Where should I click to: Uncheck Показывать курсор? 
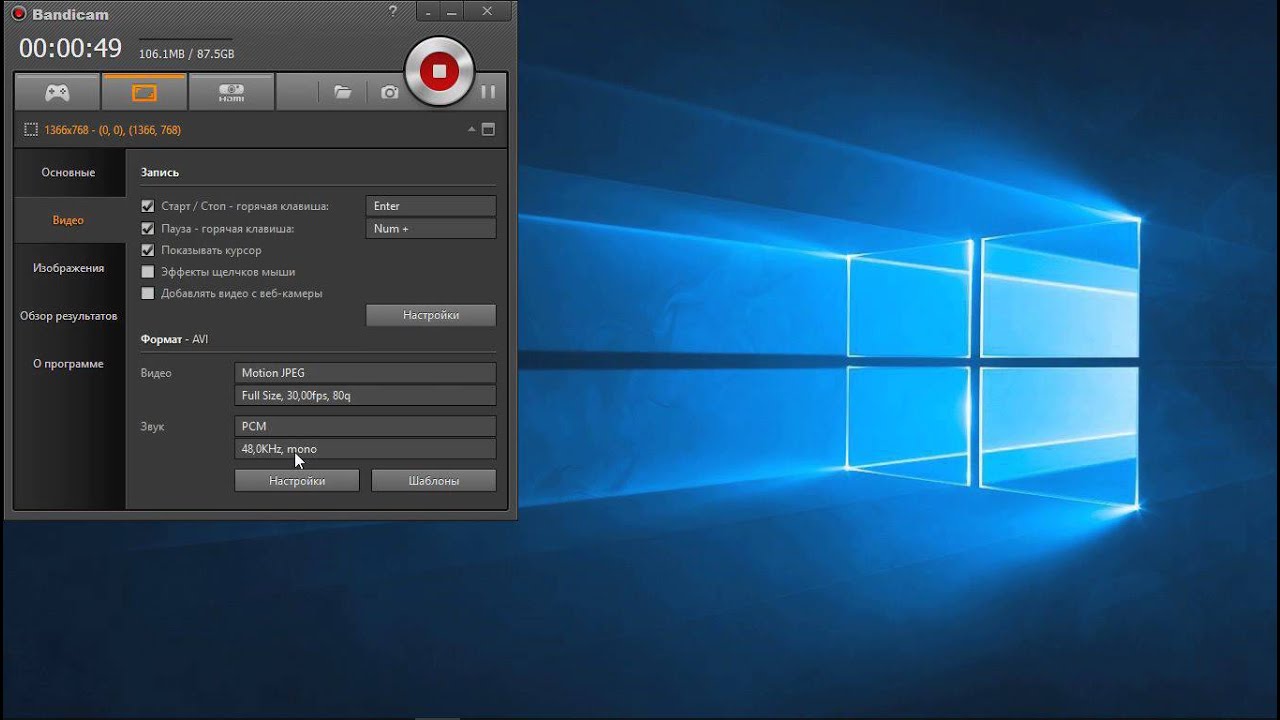[148, 250]
